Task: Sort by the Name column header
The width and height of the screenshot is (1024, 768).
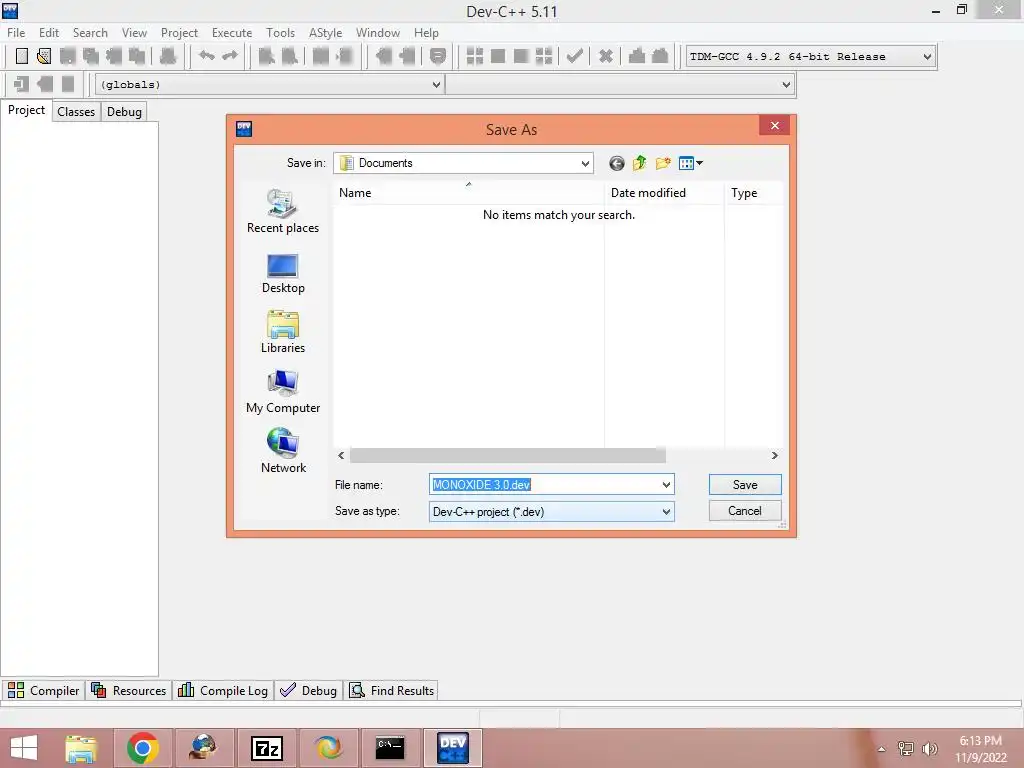Action: coord(468,193)
